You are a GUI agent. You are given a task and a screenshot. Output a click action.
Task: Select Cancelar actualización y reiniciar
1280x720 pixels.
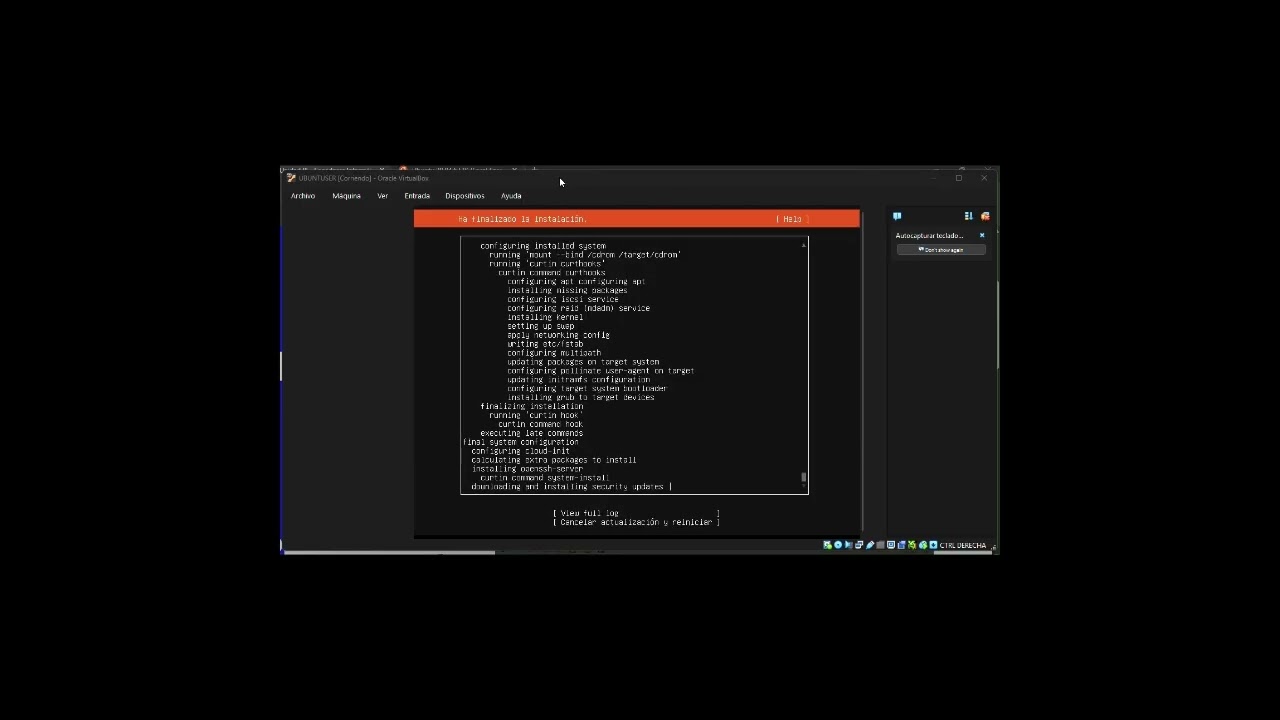(636, 522)
